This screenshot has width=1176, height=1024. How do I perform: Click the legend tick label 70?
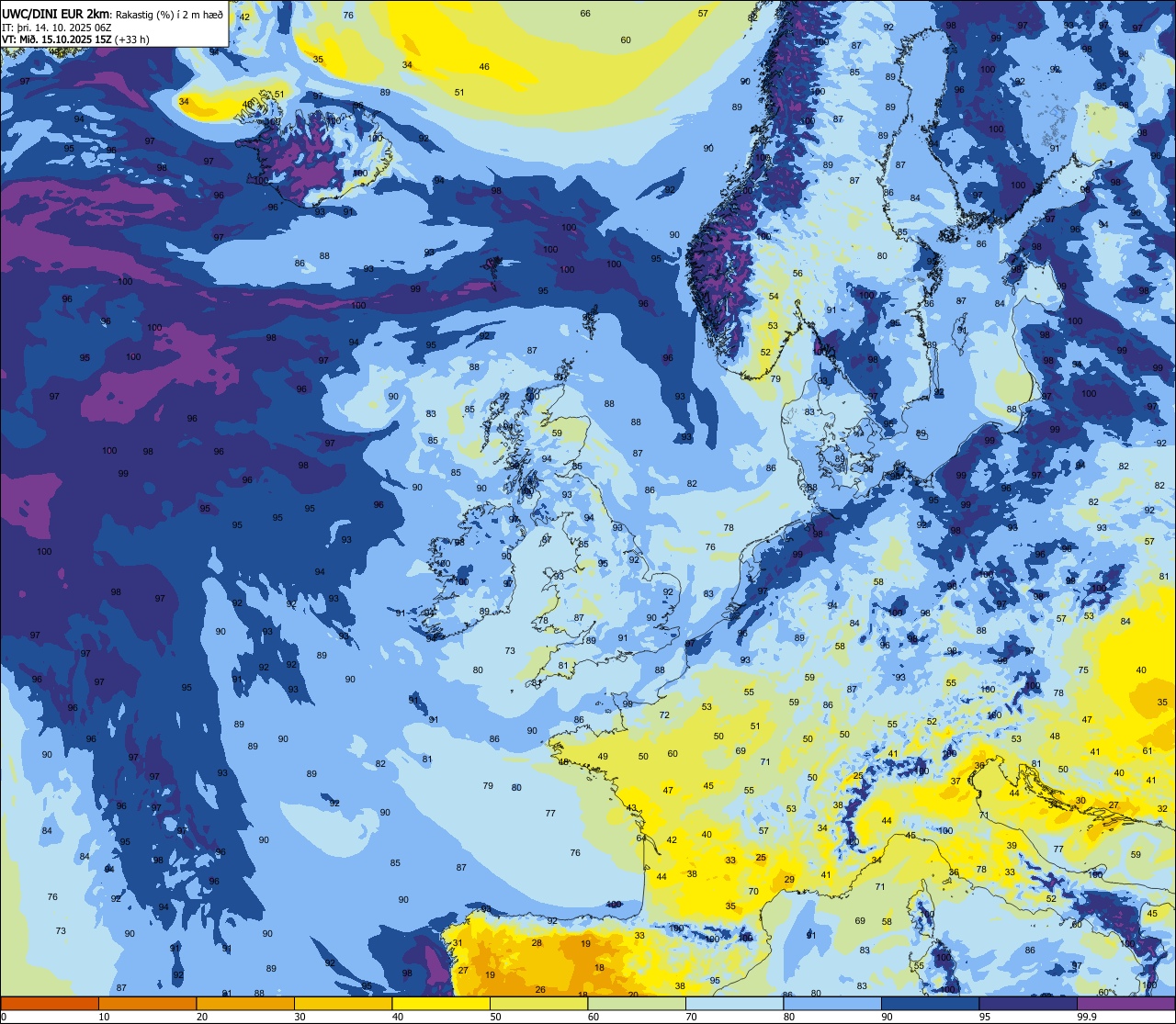point(691,1017)
